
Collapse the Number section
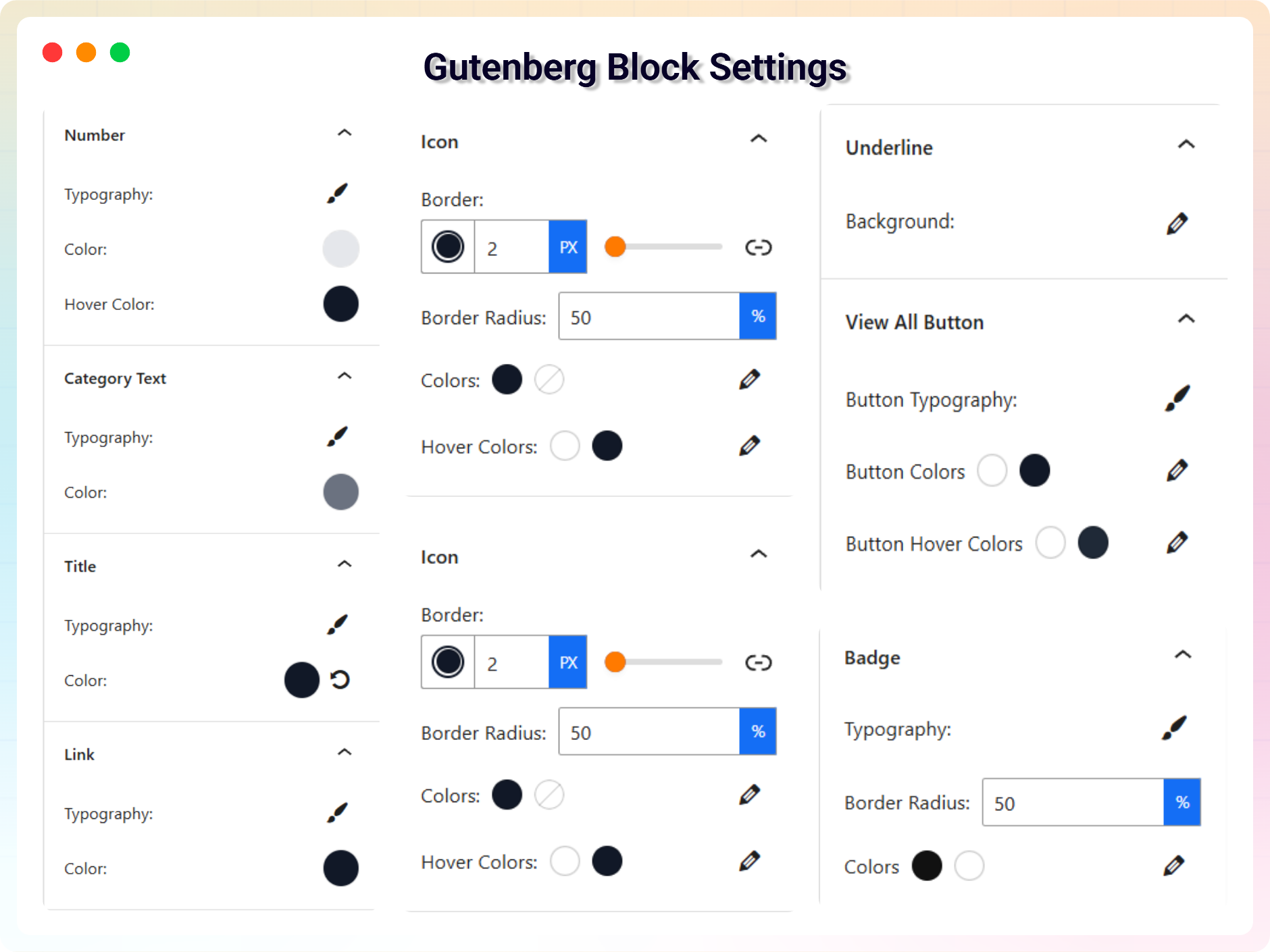pyautogui.click(x=345, y=133)
